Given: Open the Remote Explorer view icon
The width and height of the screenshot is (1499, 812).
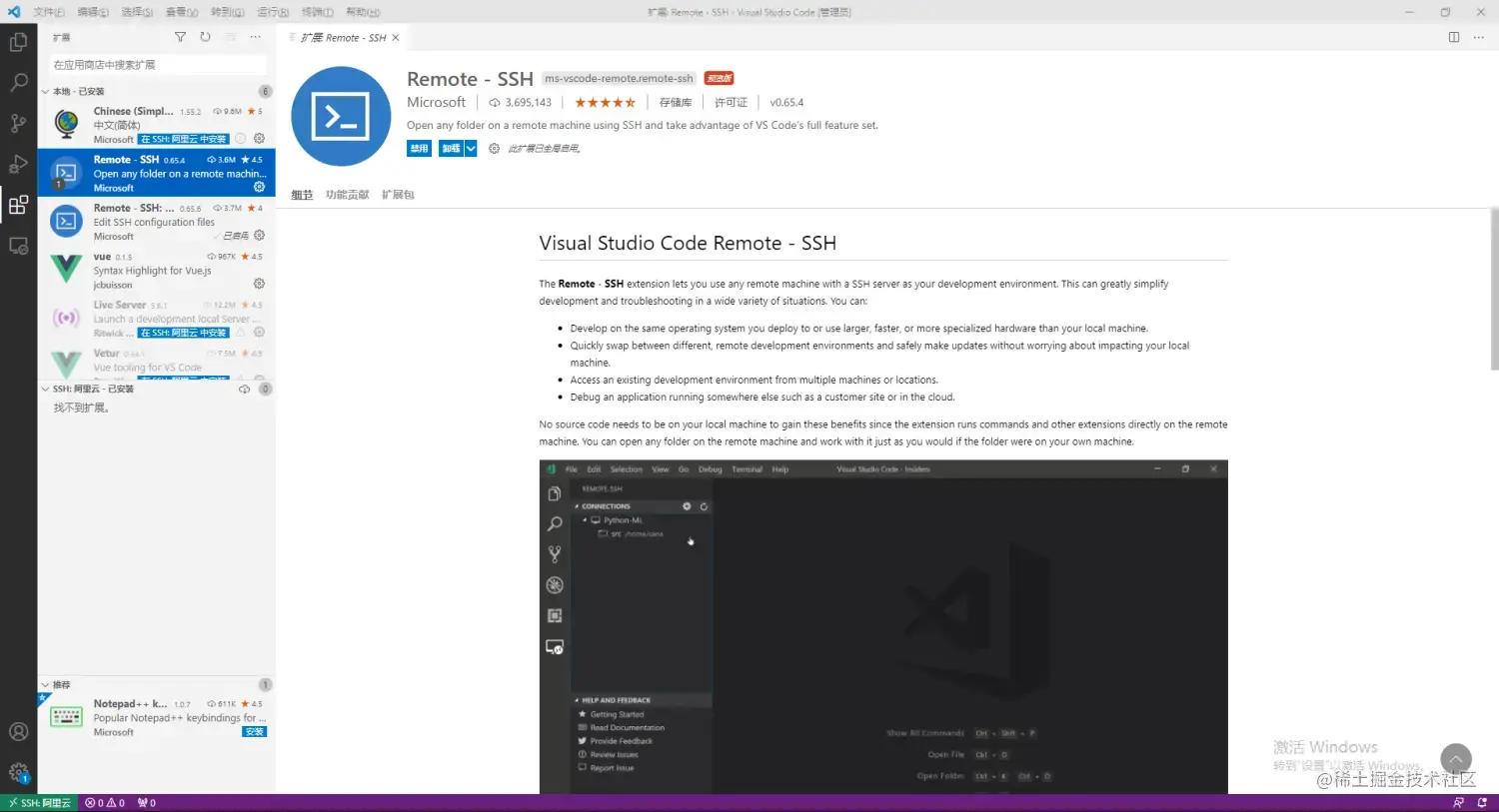Looking at the screenshot, I should tap(18, 246).
